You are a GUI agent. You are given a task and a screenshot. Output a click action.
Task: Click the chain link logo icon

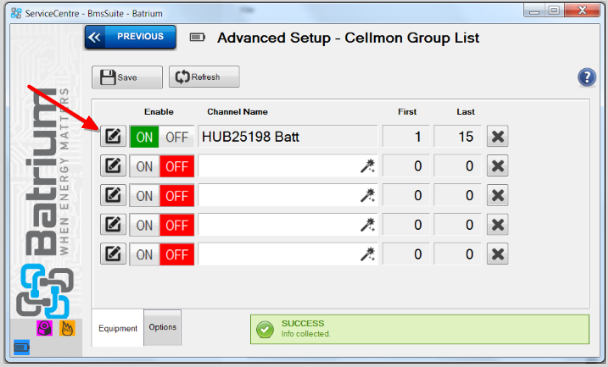coord(45,291)
